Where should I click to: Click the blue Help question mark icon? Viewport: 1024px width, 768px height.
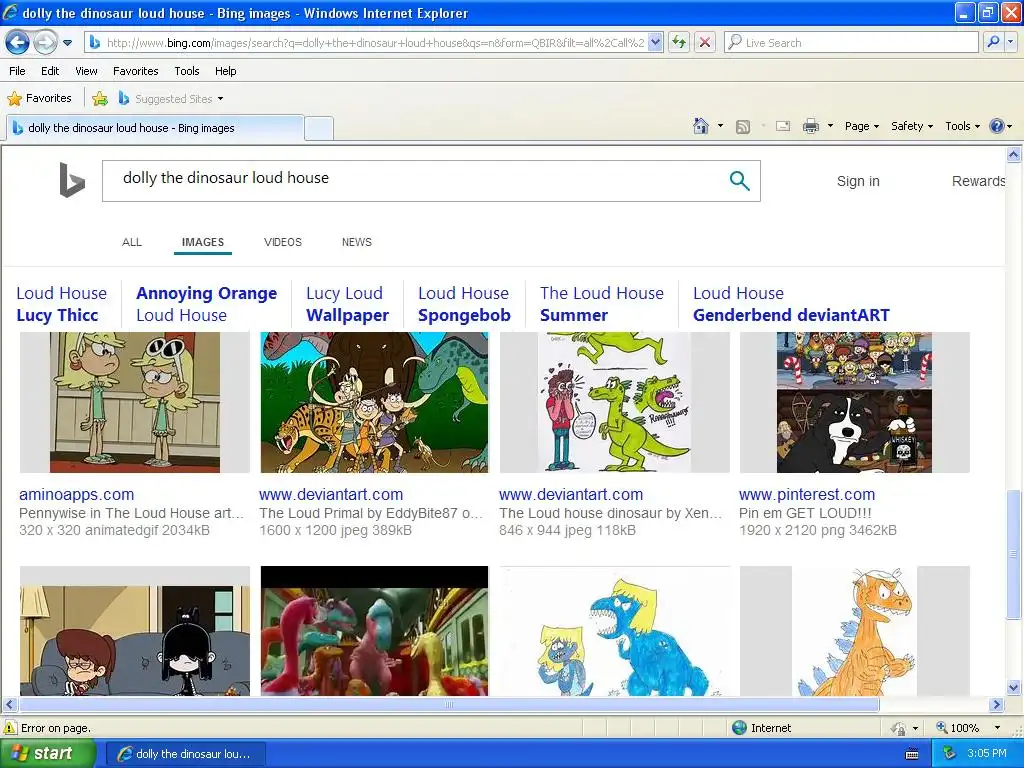coord(997,126)
